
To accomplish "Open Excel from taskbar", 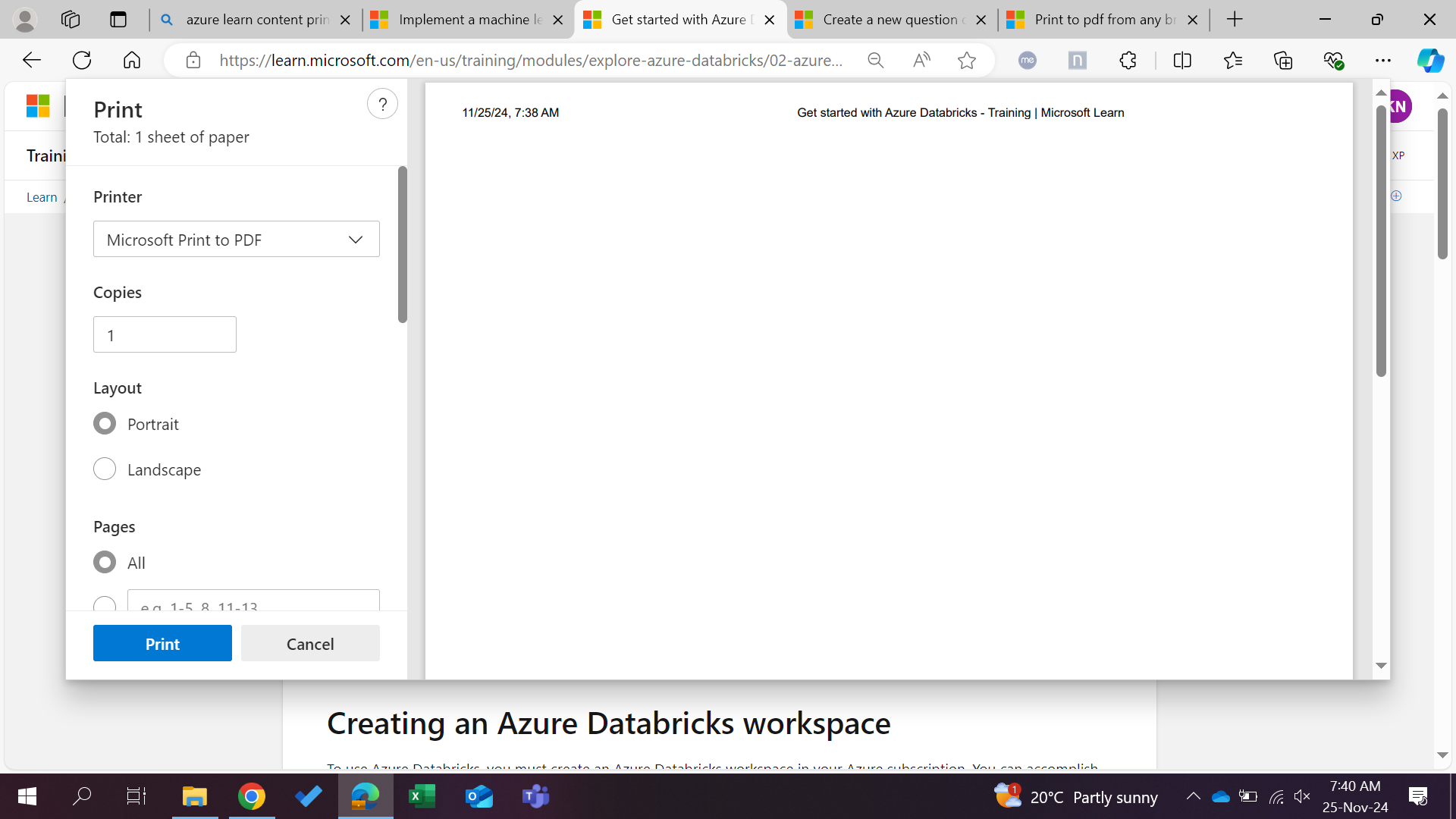I will tap(422, 796).
